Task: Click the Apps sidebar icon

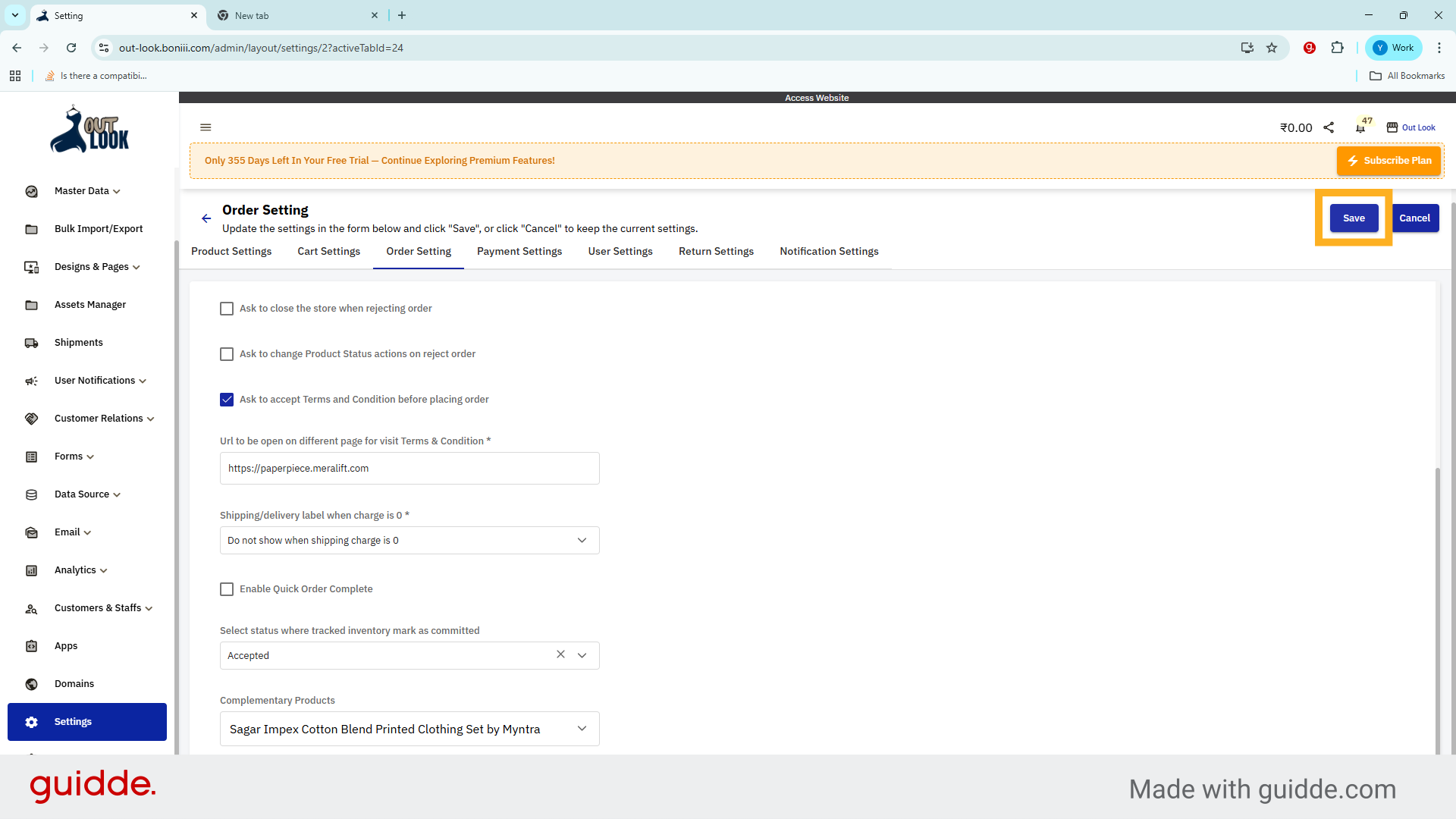Action: [x=32, y=646]
